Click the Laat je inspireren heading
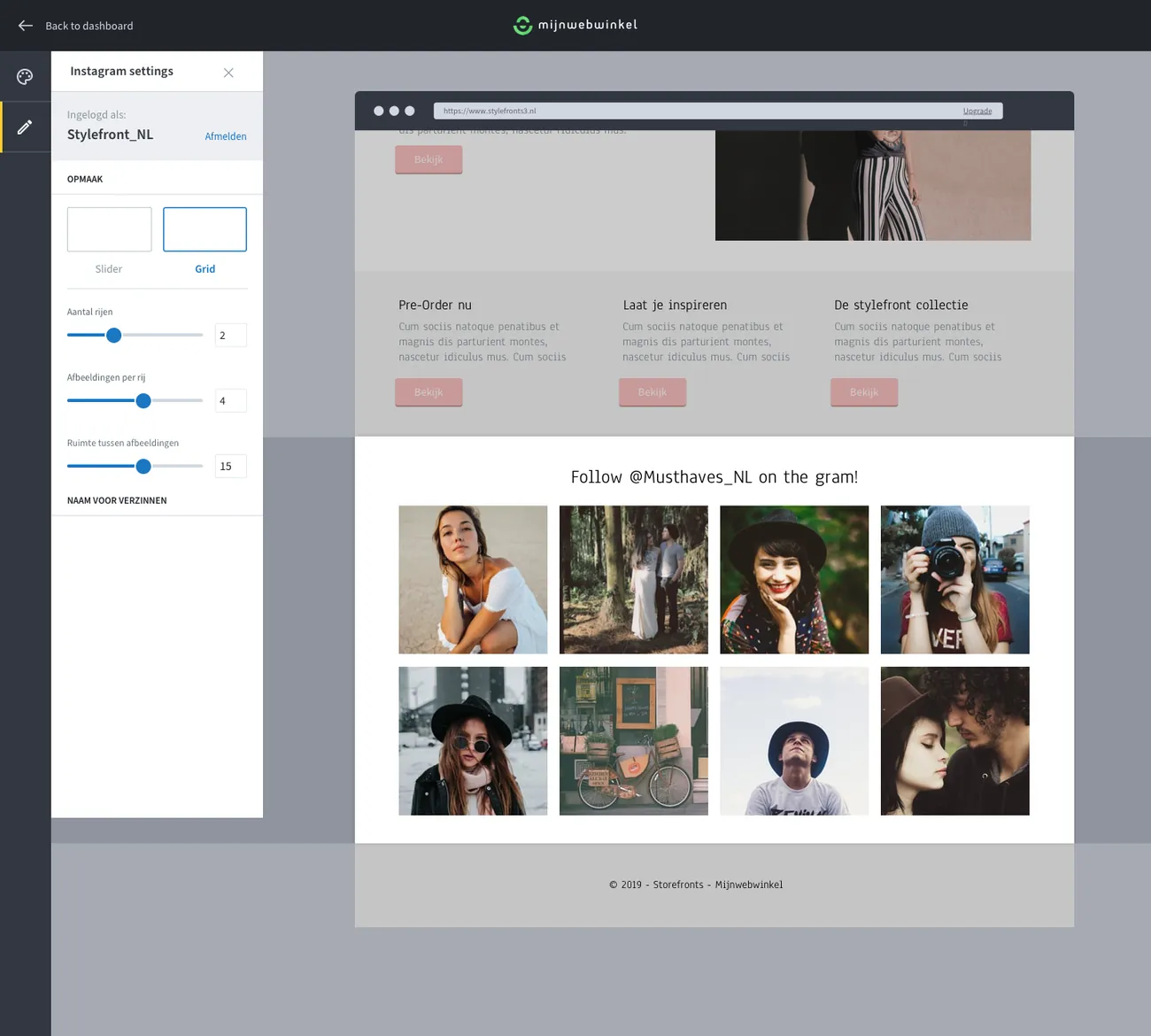This screenshot has height=1036, width=1151. point(675,305)
